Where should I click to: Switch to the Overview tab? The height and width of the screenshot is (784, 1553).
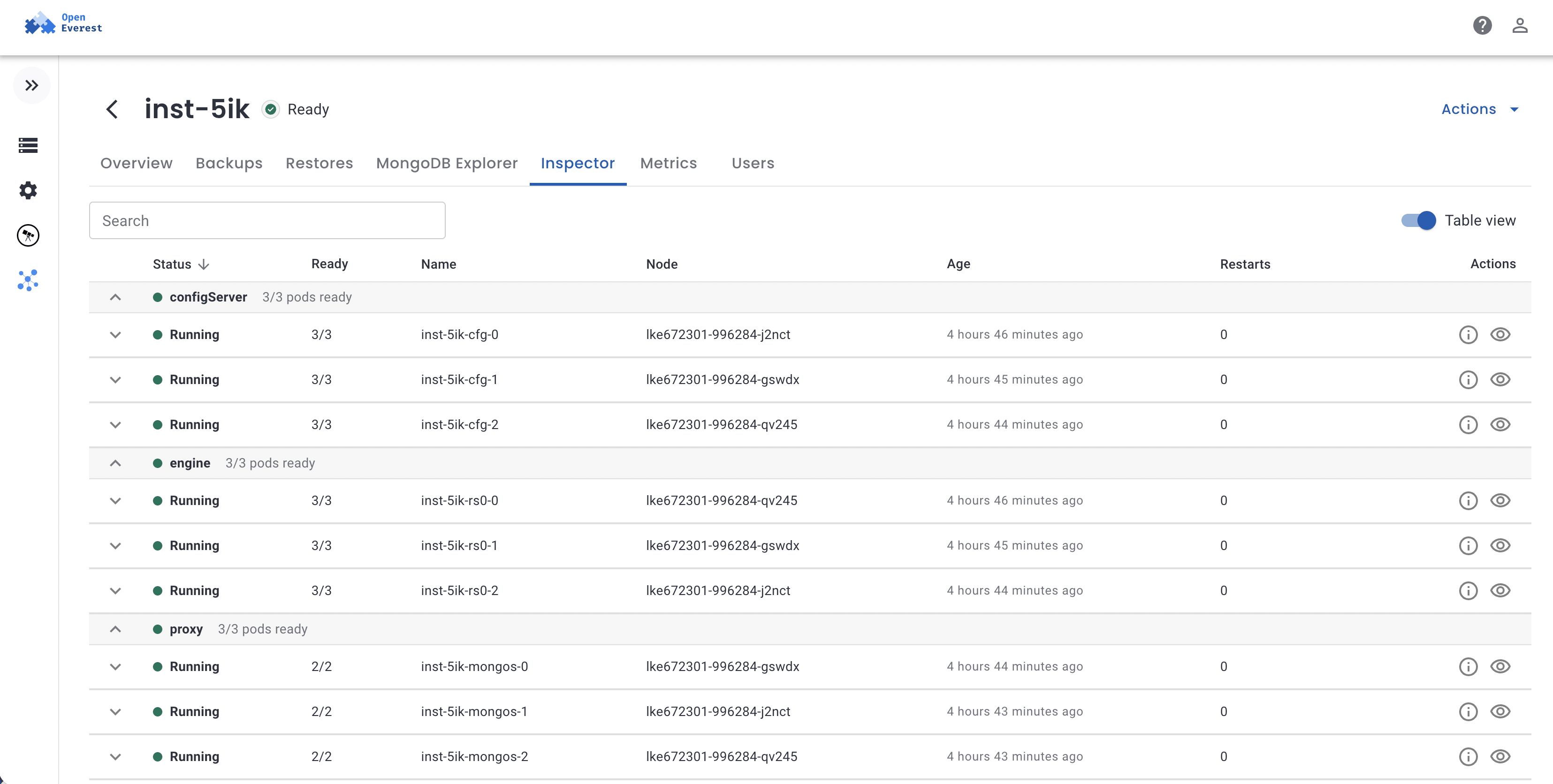pos(136,163)
